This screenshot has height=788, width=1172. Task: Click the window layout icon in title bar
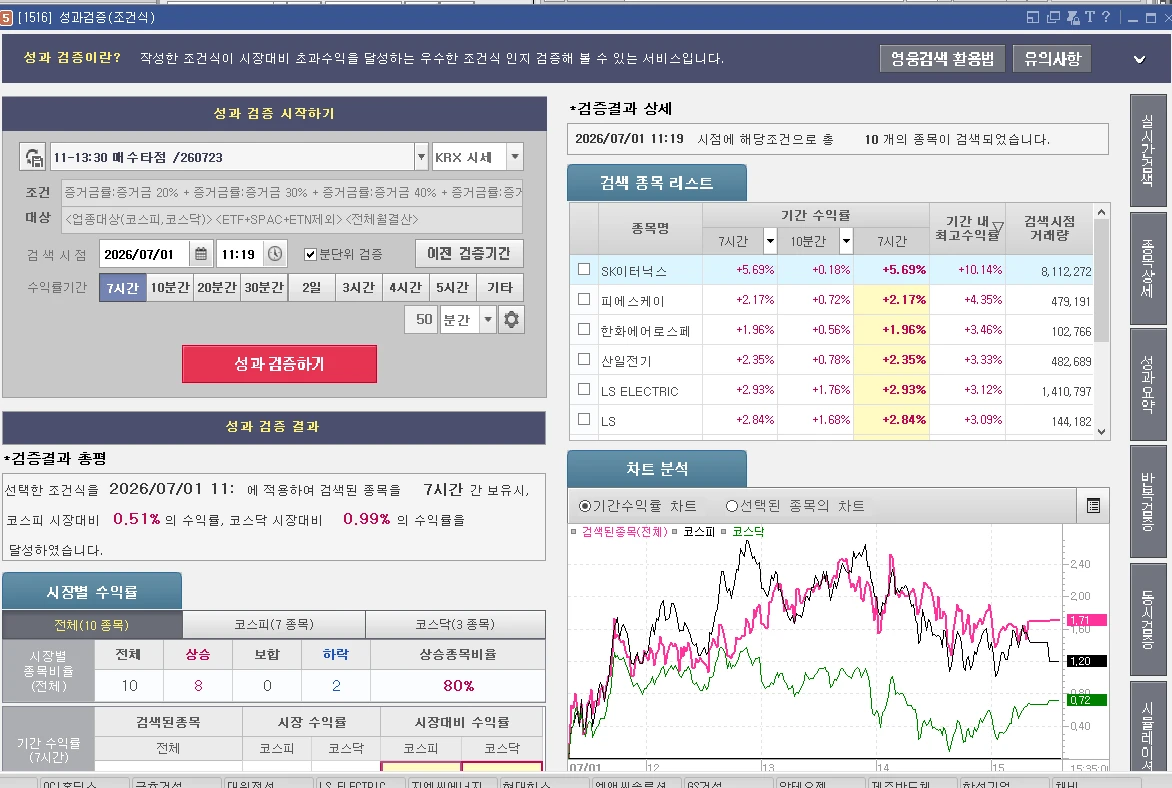click(x=1033, y=17)
